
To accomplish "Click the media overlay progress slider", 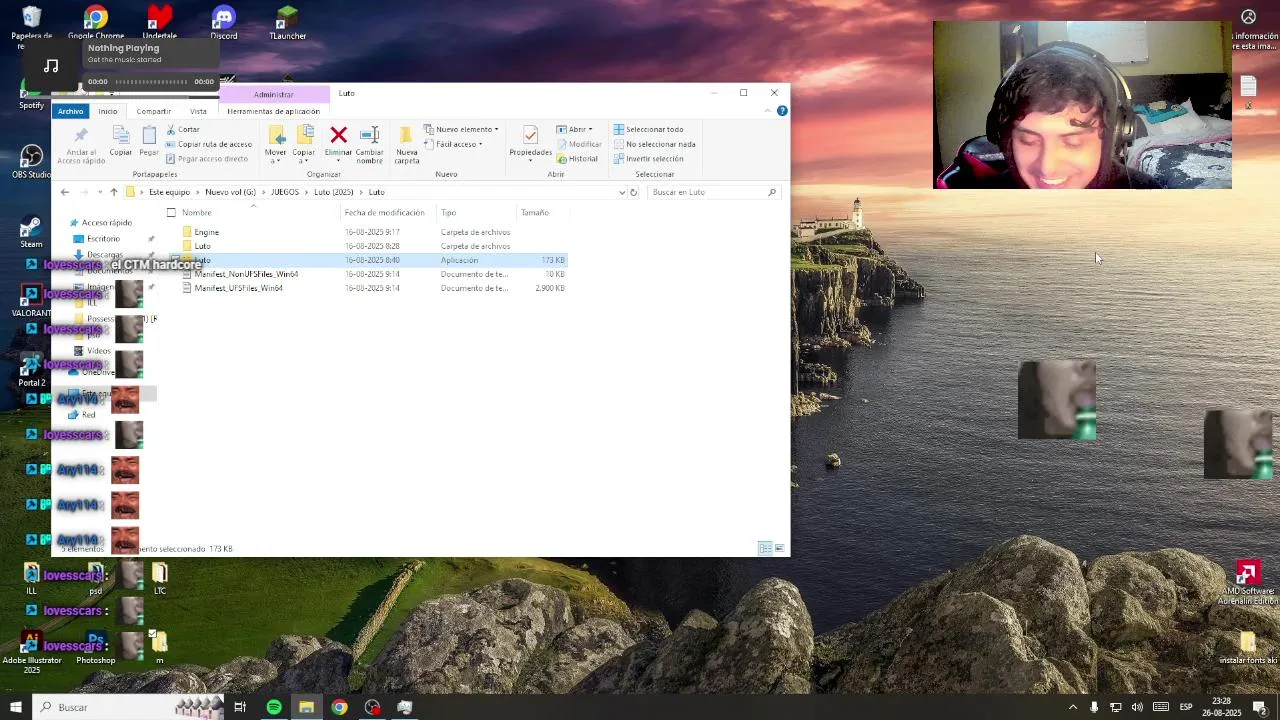I will (150, 82).
